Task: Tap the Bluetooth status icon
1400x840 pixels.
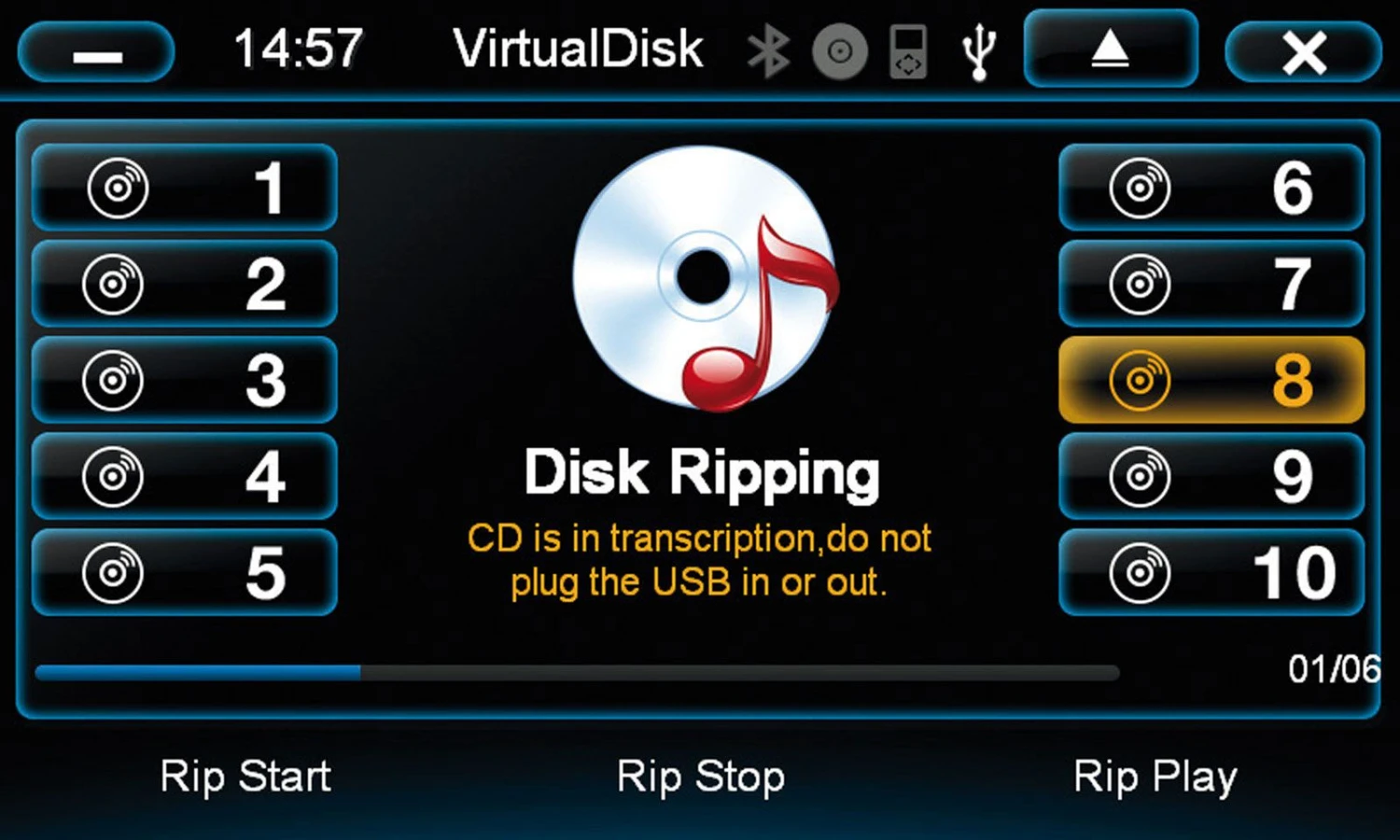Action: pyautogui.click(x=769, y=50)
